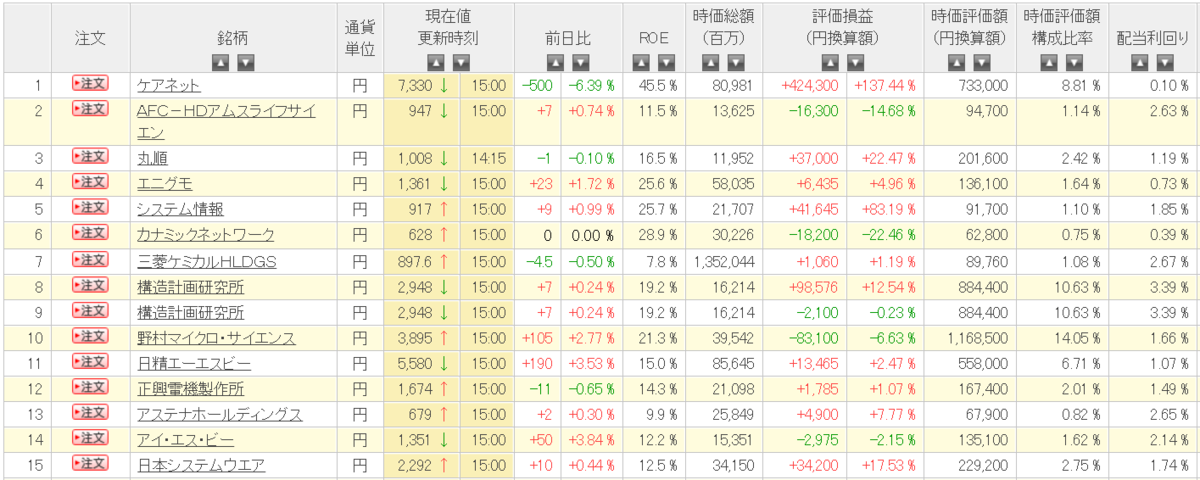This screenshot has width=1200, height=480.
Task: Place order for 正興電機製作所
Action: 90,387
